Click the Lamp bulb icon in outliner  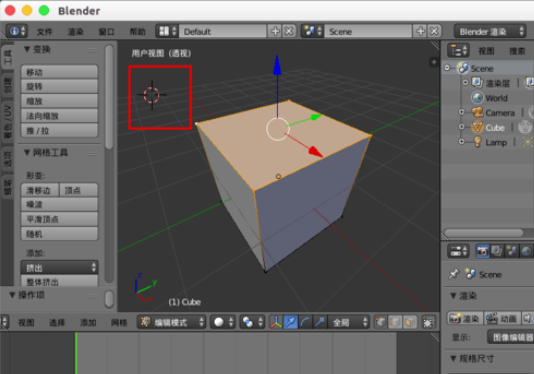477,142
